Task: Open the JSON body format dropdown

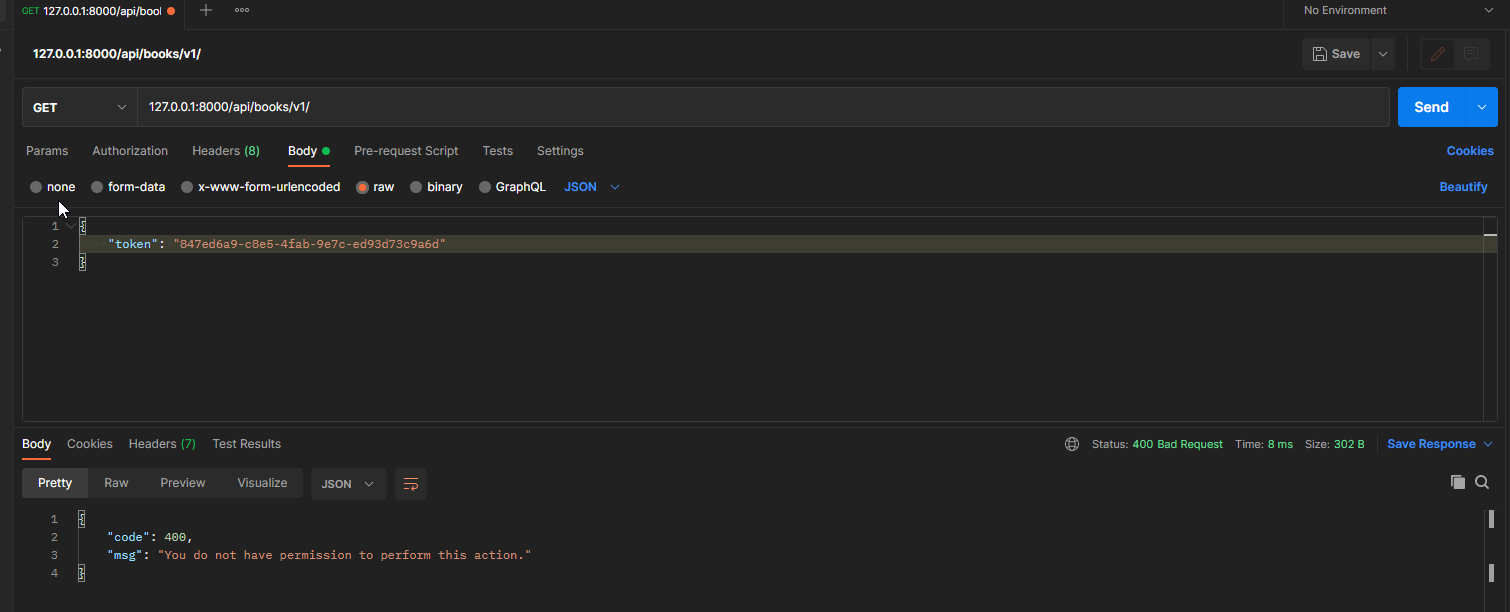Action: tap(592, 187)
